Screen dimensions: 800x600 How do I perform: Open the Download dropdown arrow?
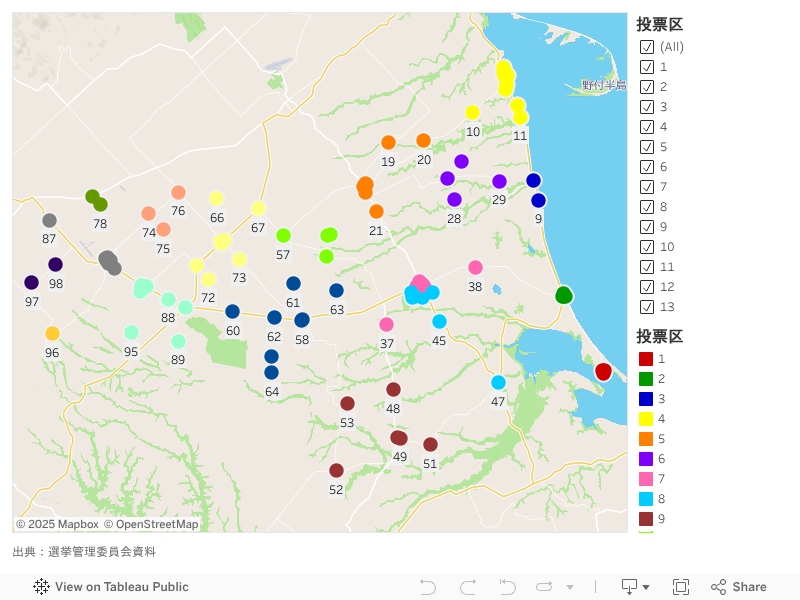click(x=646, y=587)
